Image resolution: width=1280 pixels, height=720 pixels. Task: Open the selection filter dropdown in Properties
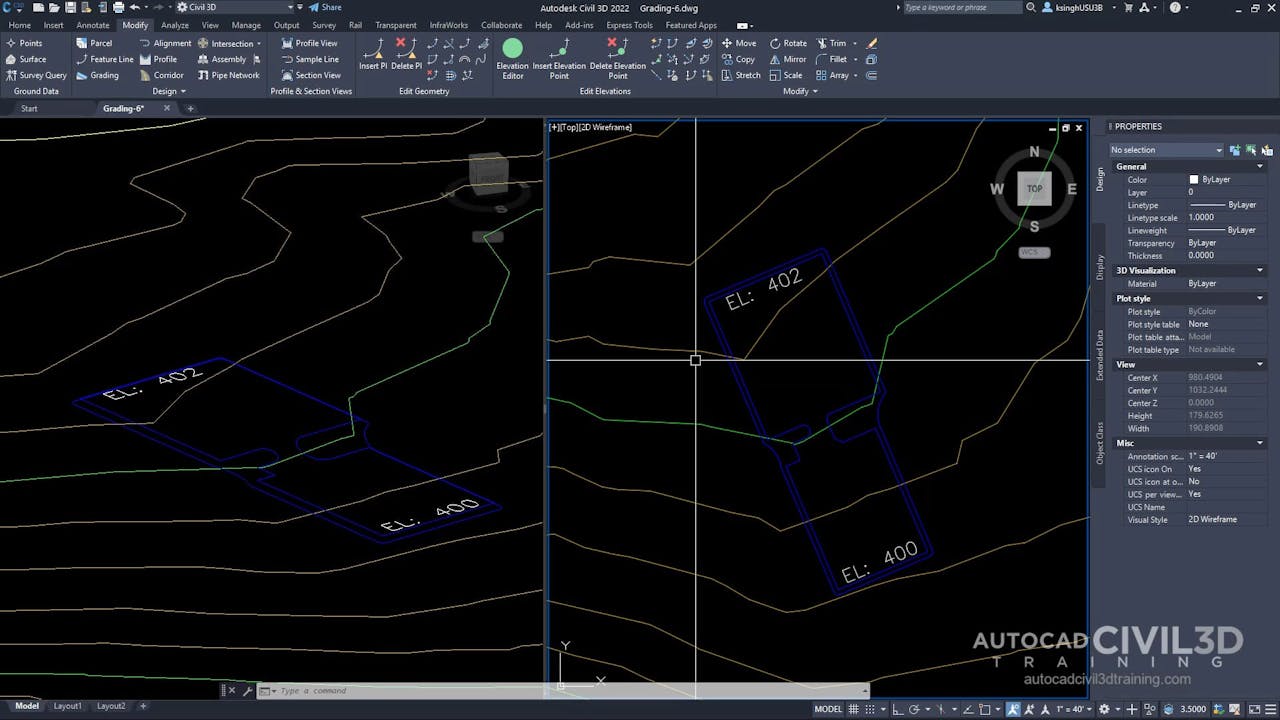pos(1219,149)
